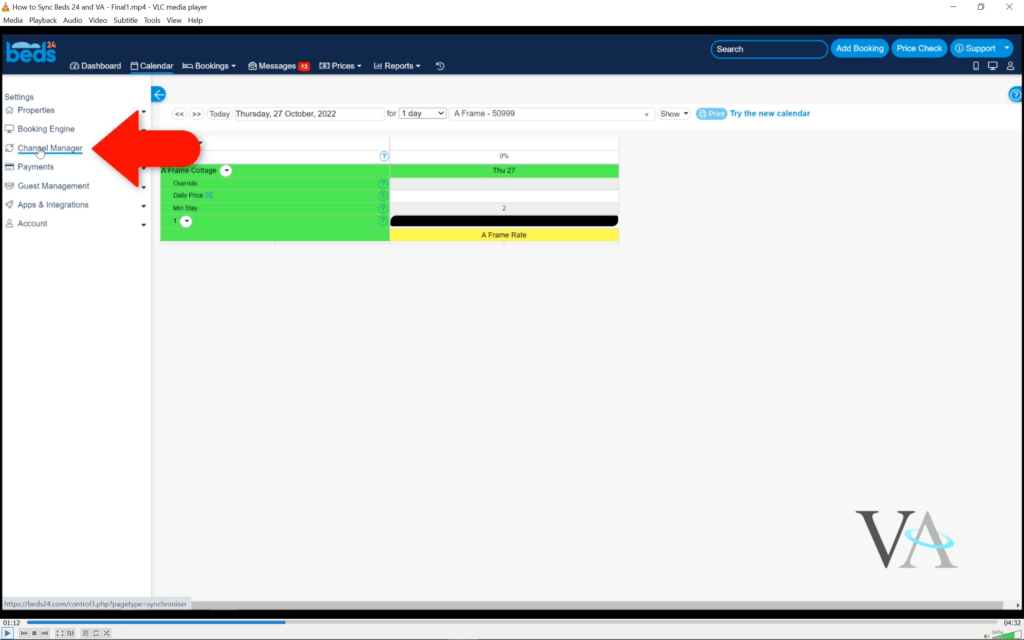Expand the Show dropdown in the calendar toolbar

coord(674,114)
